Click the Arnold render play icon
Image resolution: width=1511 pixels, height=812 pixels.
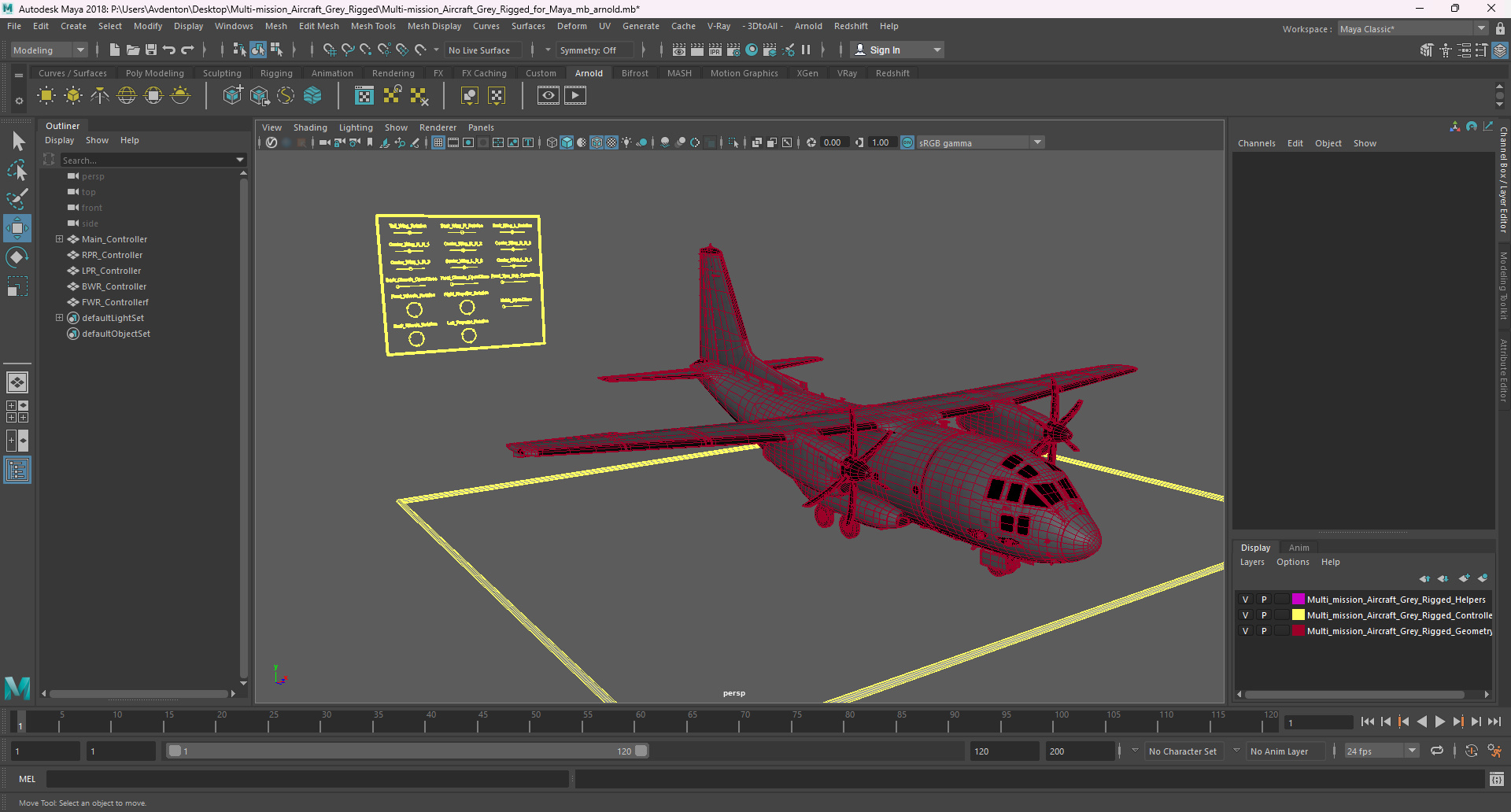click(575, 96)
